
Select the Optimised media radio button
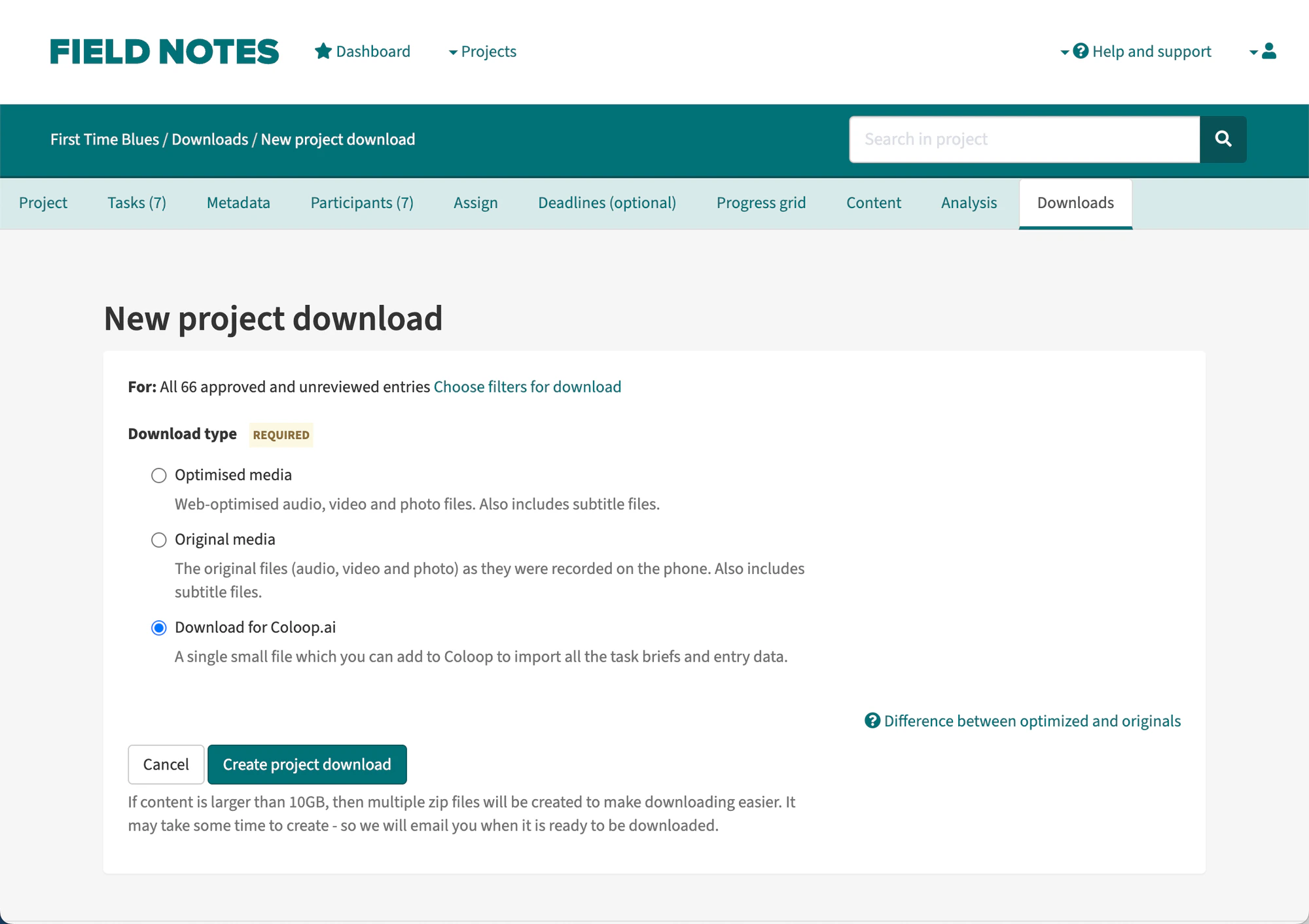[x=158, y=475]
